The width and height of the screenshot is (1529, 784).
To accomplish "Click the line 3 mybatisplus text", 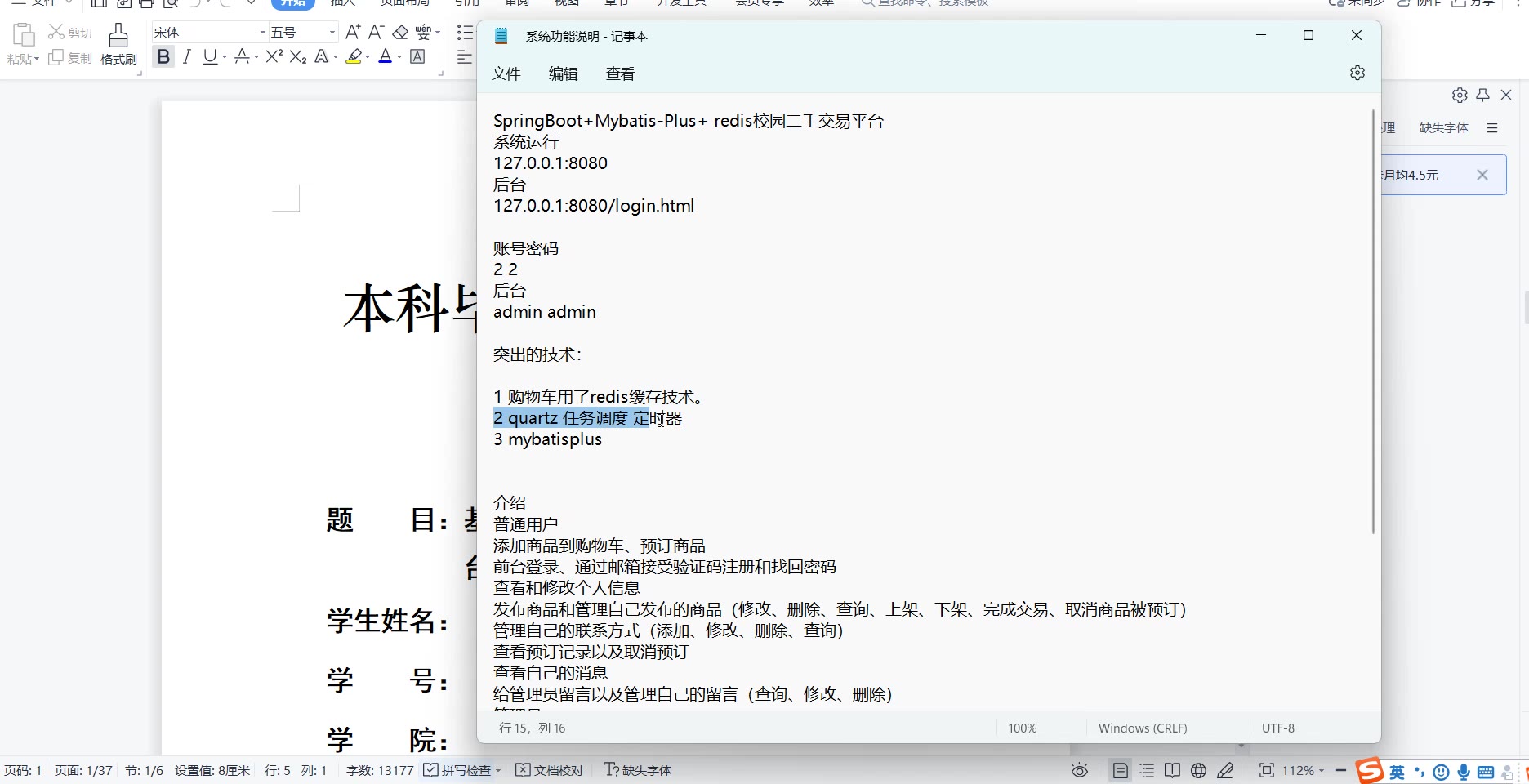I will click(x=547, y=439).
